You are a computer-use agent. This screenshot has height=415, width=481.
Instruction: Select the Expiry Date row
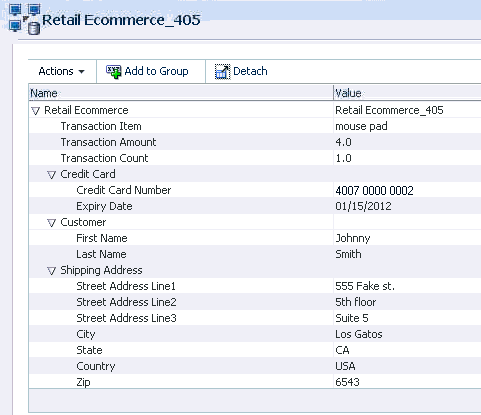(x=255, y=206)
